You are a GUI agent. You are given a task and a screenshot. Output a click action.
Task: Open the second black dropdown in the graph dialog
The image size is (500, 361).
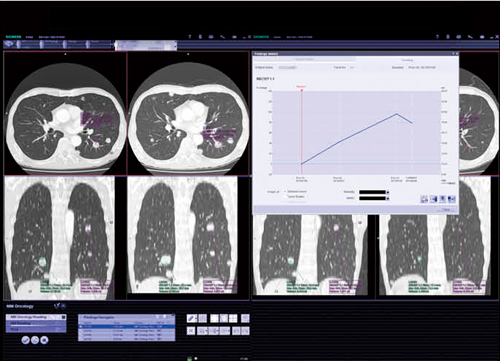tap(374, 198)
